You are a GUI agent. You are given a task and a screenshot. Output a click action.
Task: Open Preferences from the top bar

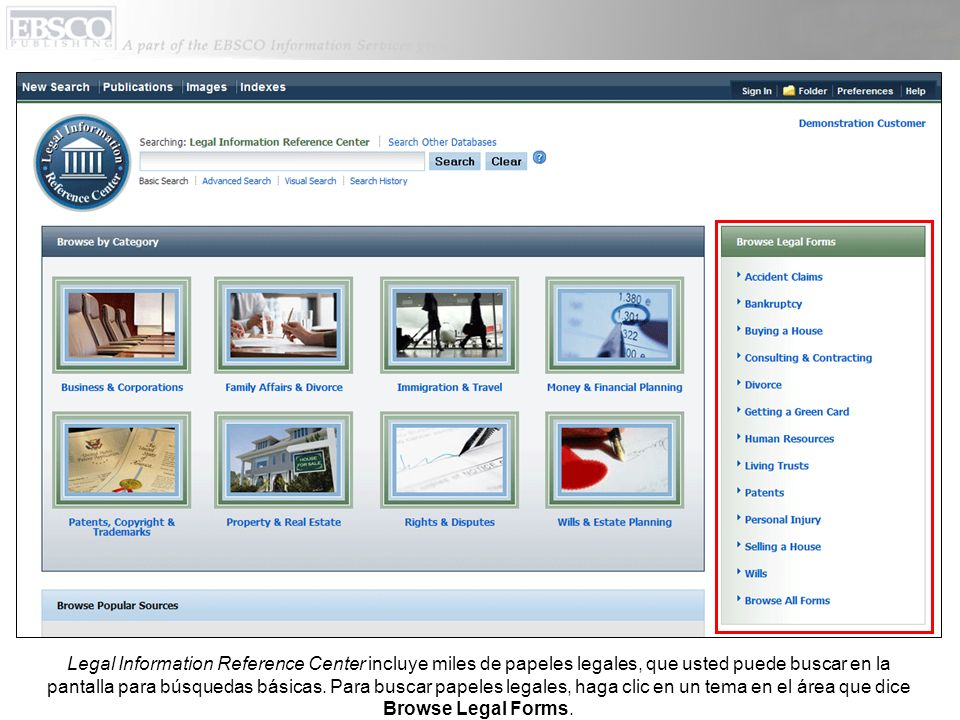(x=865, y=91)
